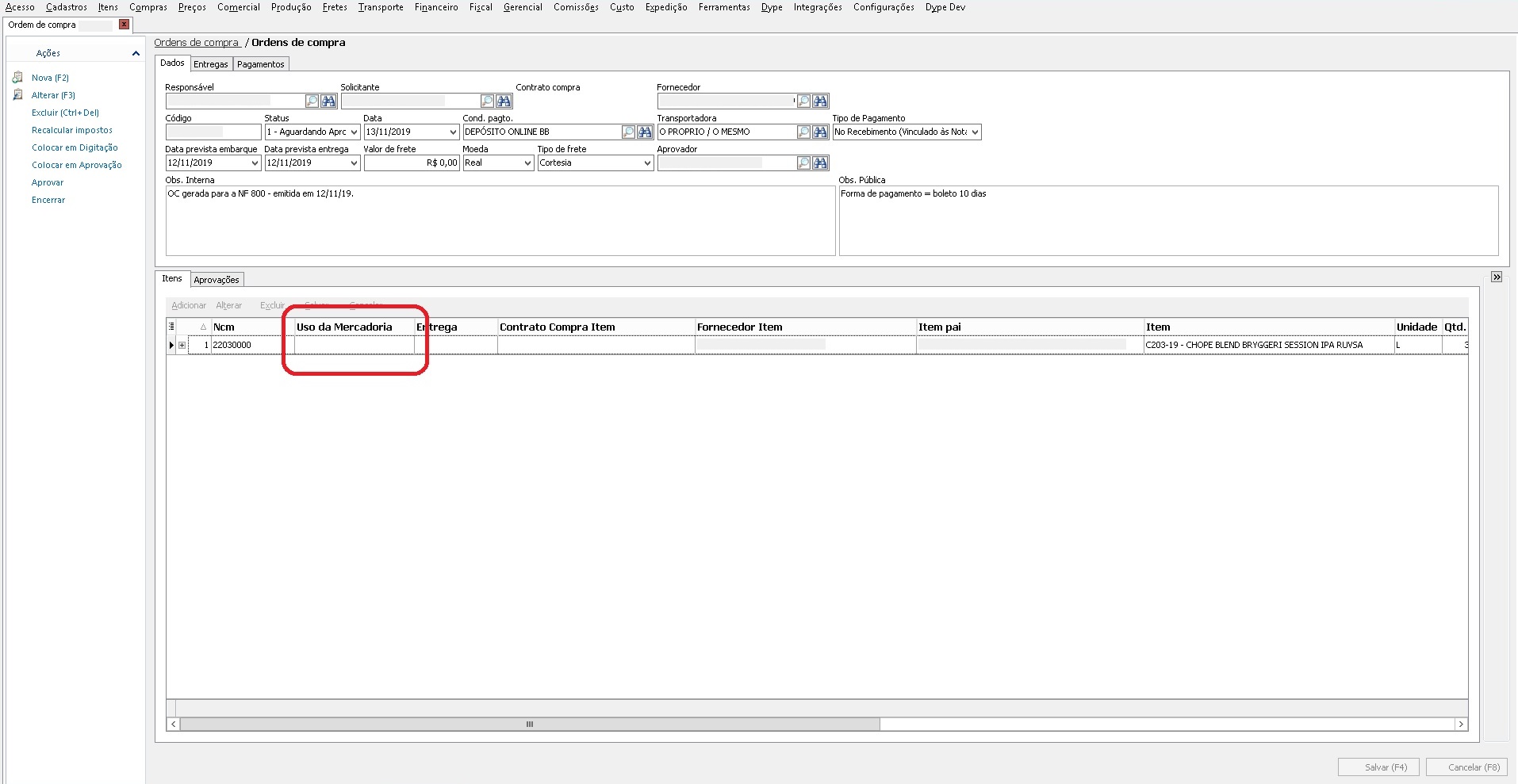Image resolution: width=1518 pixels, height=784 pixels.
Task: Click the Transportadora magnifier search icon
Action: pyautogui.click(x=804, y=132)
